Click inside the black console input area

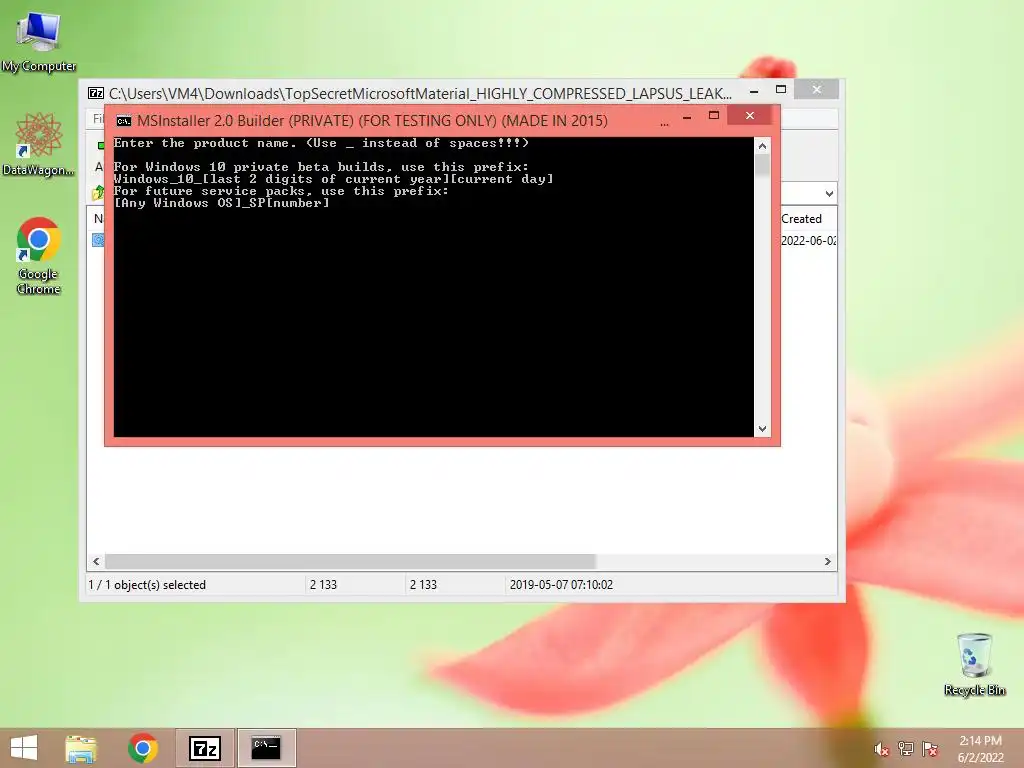(434, 287)
